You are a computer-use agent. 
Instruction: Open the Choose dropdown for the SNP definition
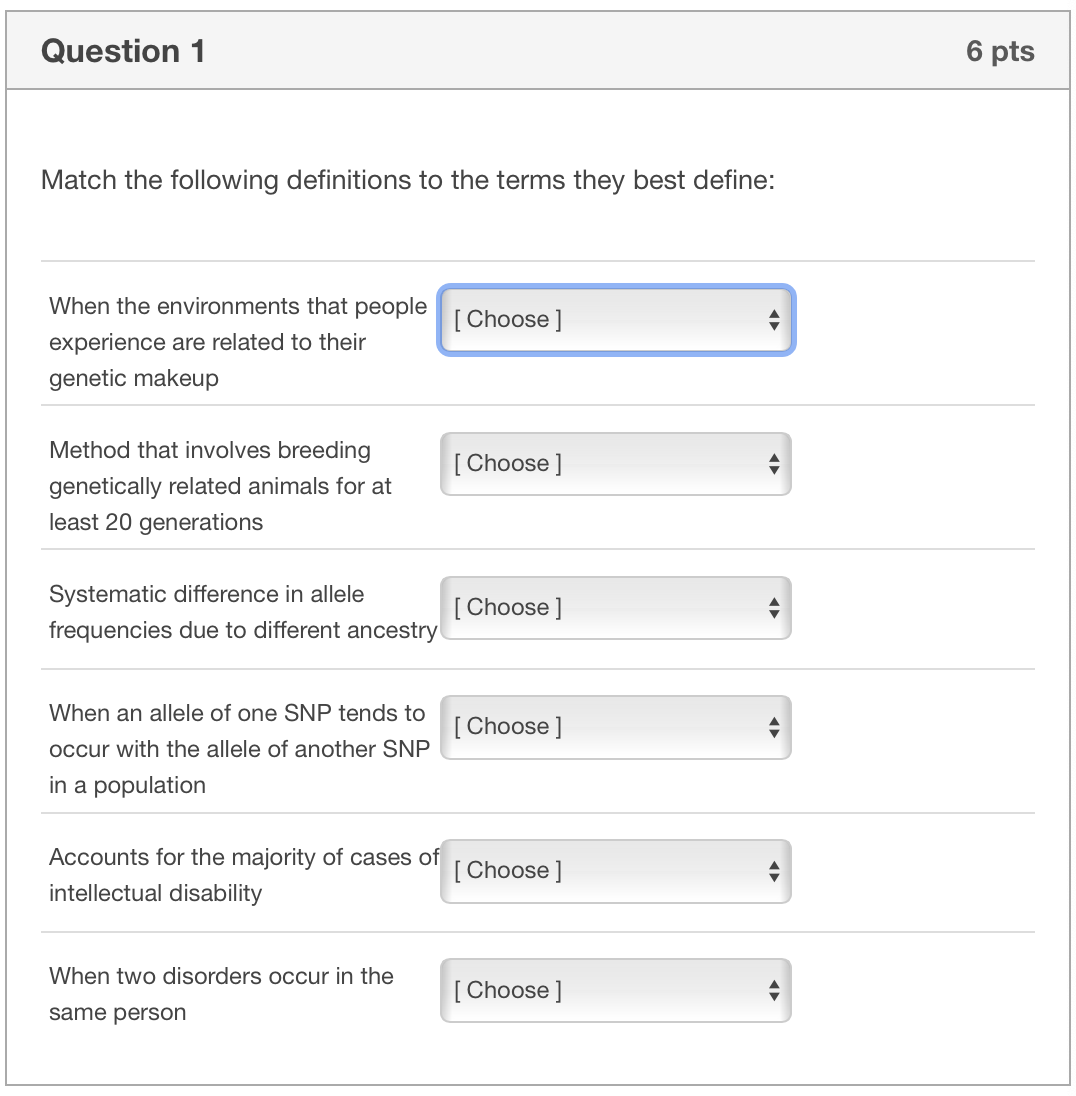pyautogui.click(x=616, y=727)
